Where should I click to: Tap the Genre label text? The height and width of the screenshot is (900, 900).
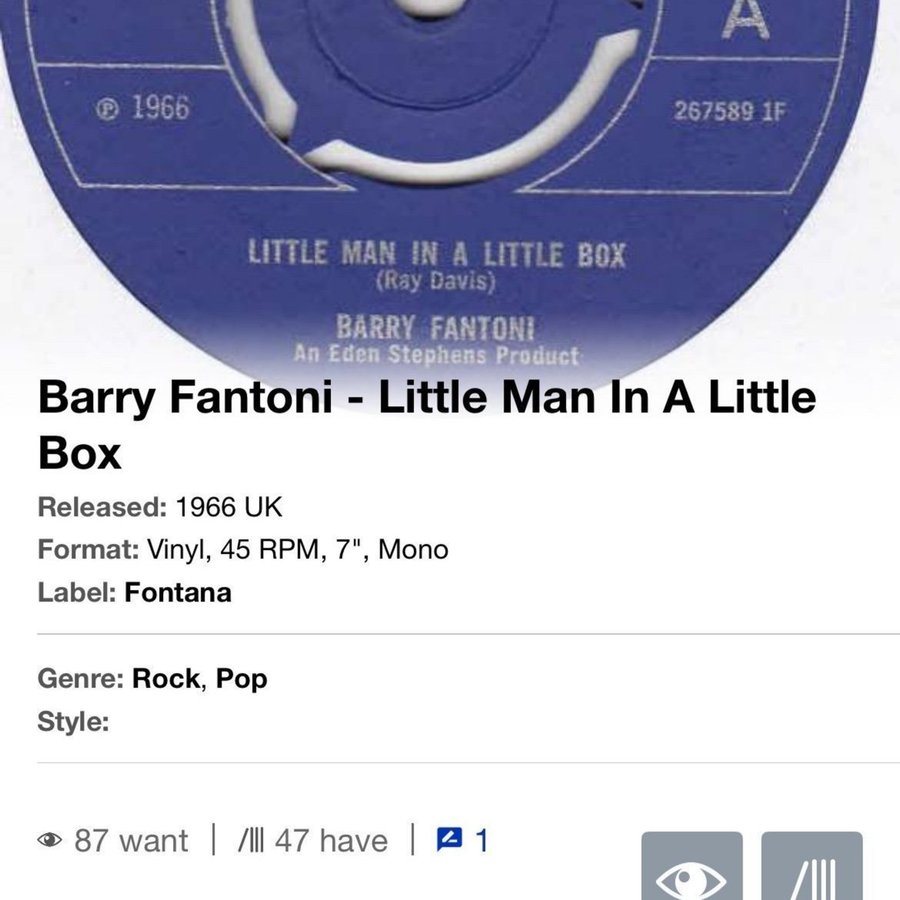point(81,678)
